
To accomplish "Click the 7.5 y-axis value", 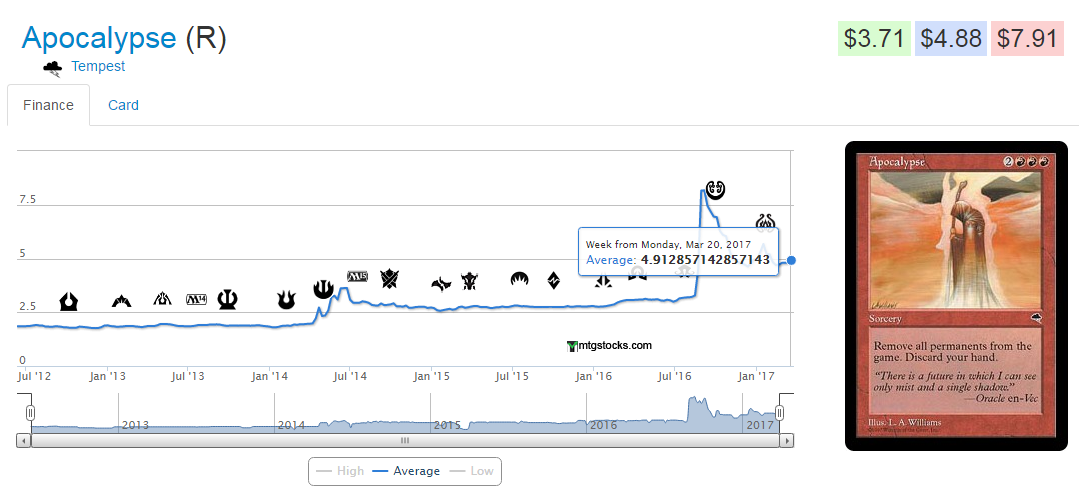I will [27, 200].
